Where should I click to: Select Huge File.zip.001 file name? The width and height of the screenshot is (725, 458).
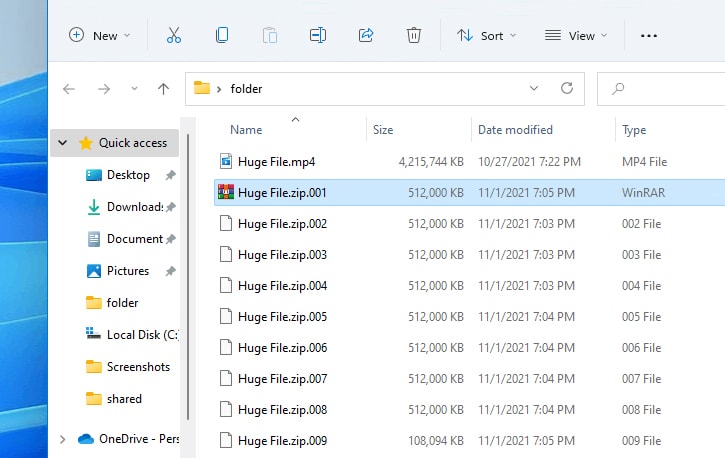[x=282, y=193]
